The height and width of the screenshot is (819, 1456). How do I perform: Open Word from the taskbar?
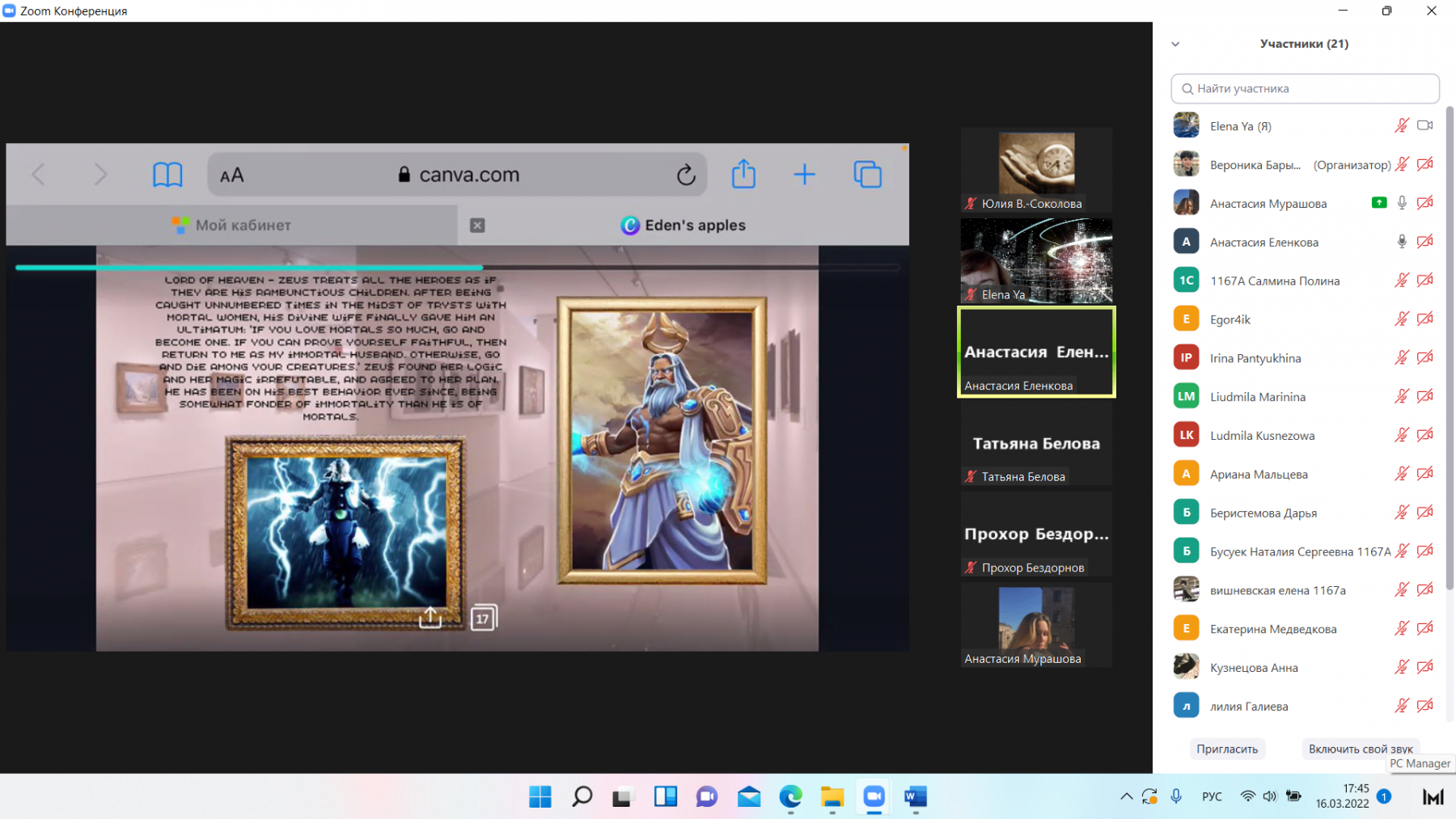coord(915,797)
